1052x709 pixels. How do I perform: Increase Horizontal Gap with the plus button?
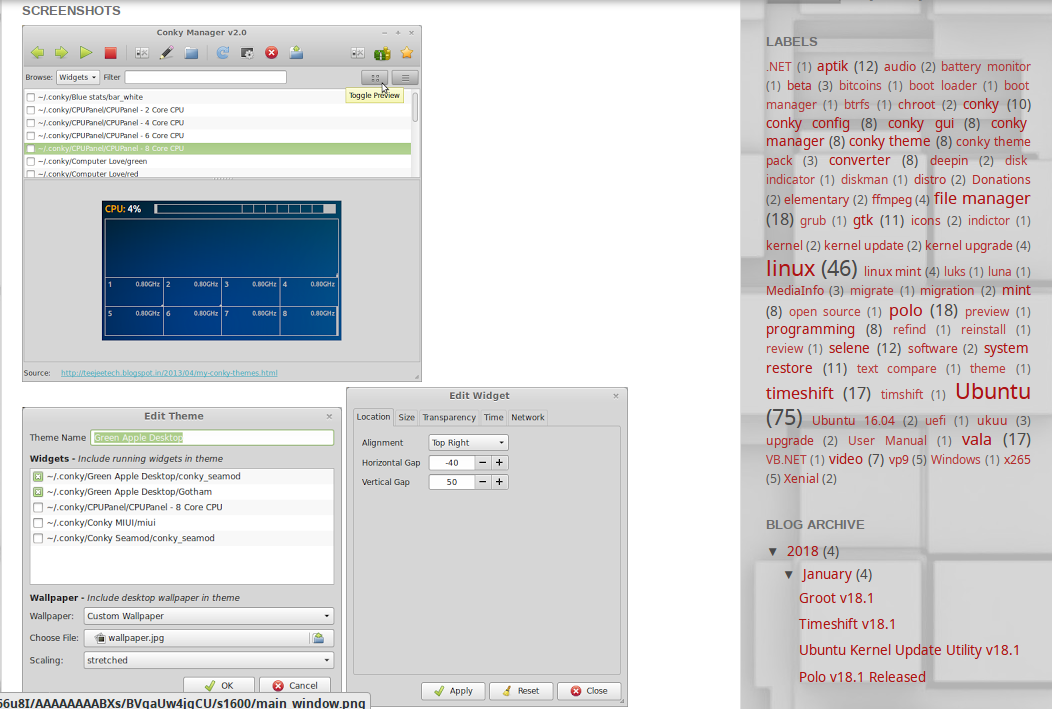click(x=499, y=463)
